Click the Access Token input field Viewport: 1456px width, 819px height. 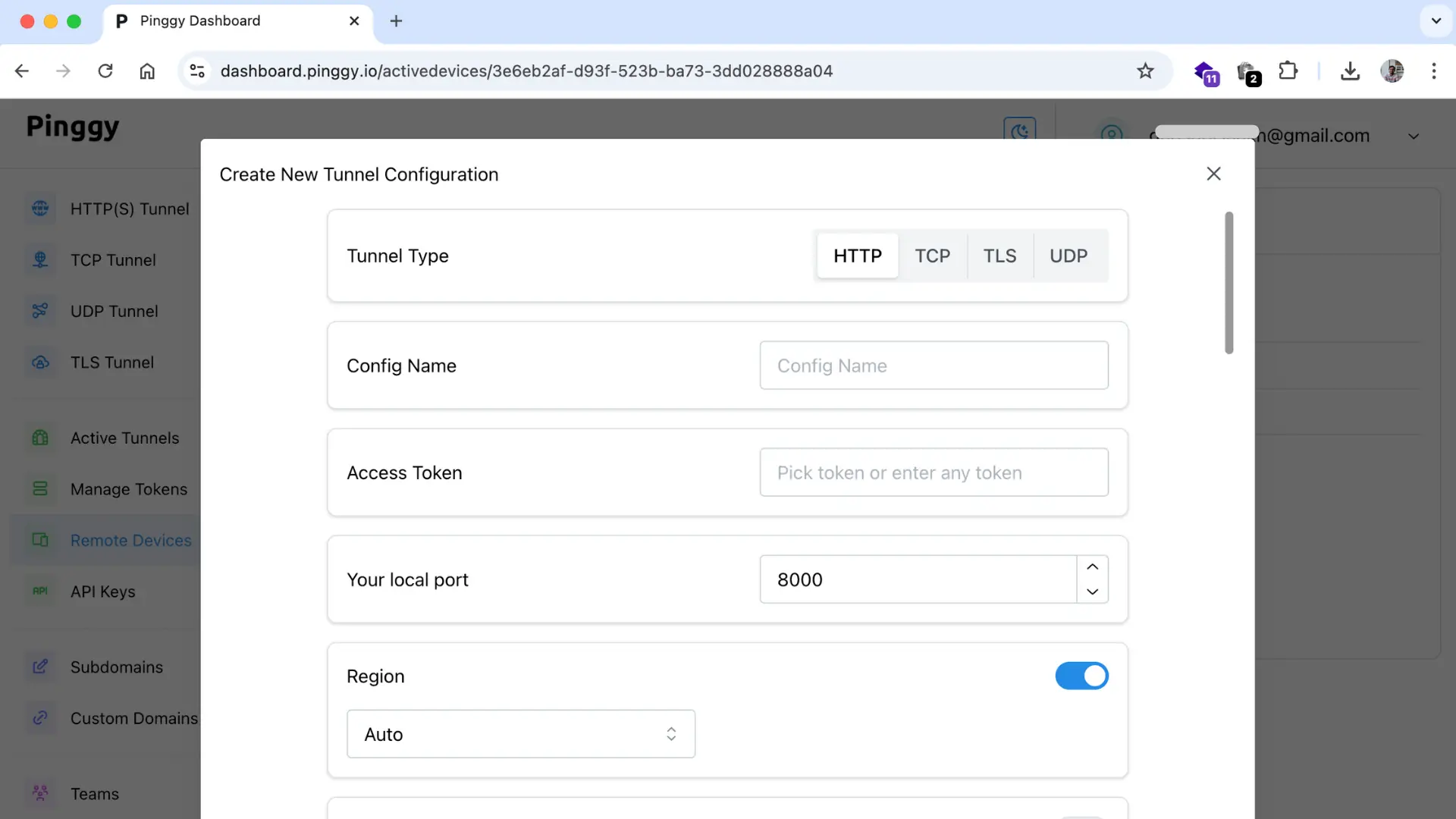coord(934,472)
